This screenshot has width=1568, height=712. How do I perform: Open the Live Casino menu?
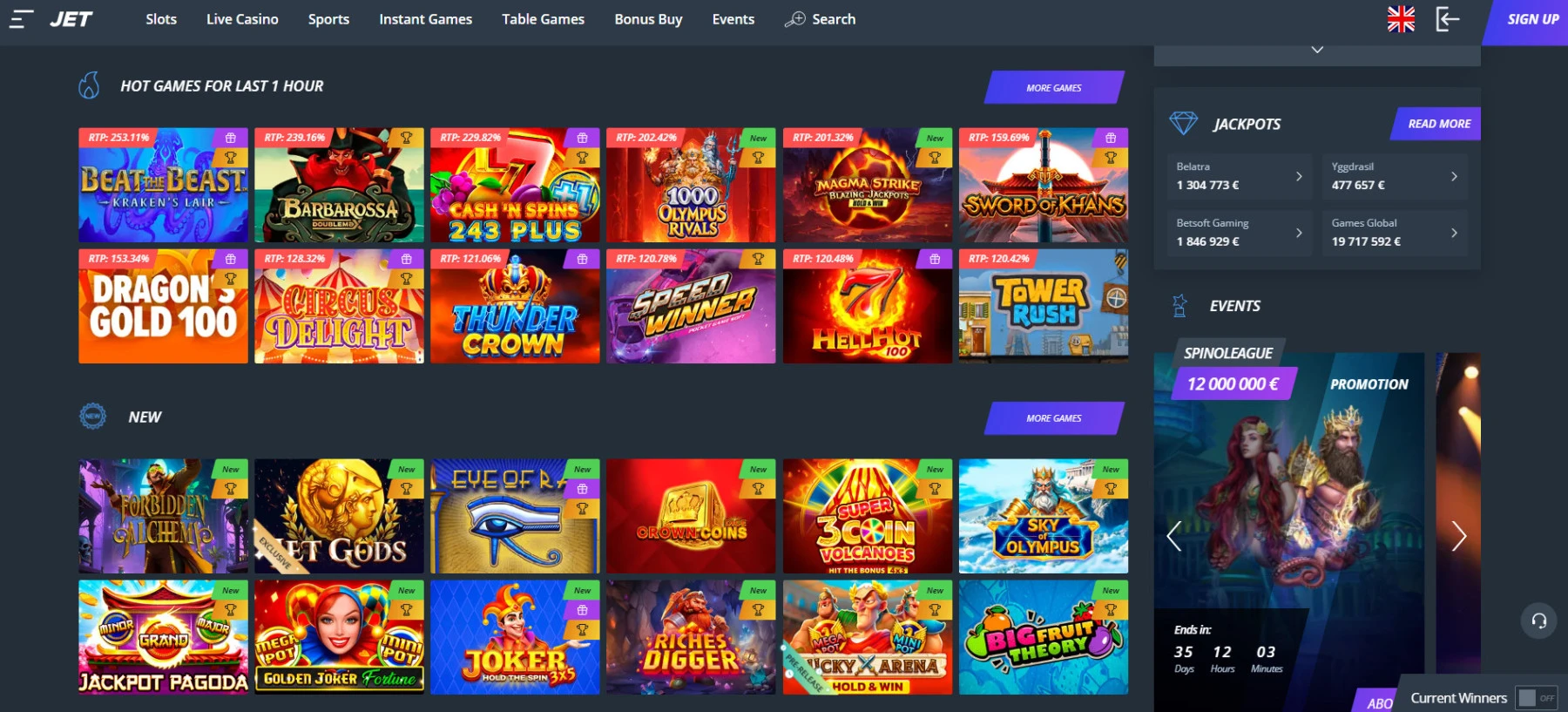coord(242,19)
